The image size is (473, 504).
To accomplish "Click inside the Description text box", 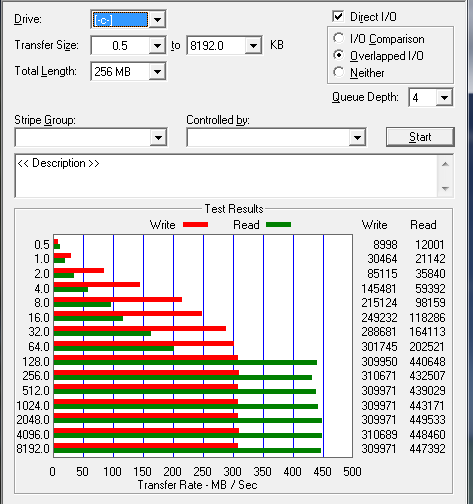I will pos(227,176).
